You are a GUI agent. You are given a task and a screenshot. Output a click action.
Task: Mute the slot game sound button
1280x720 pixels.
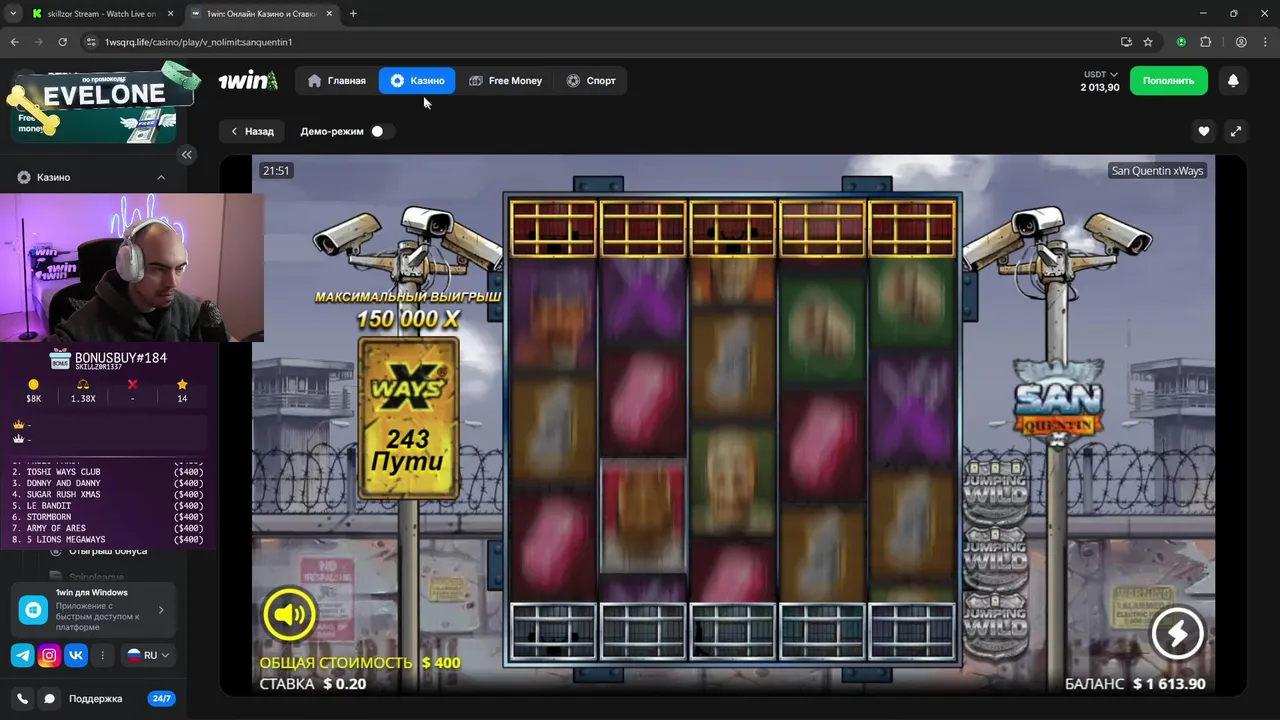290,615
